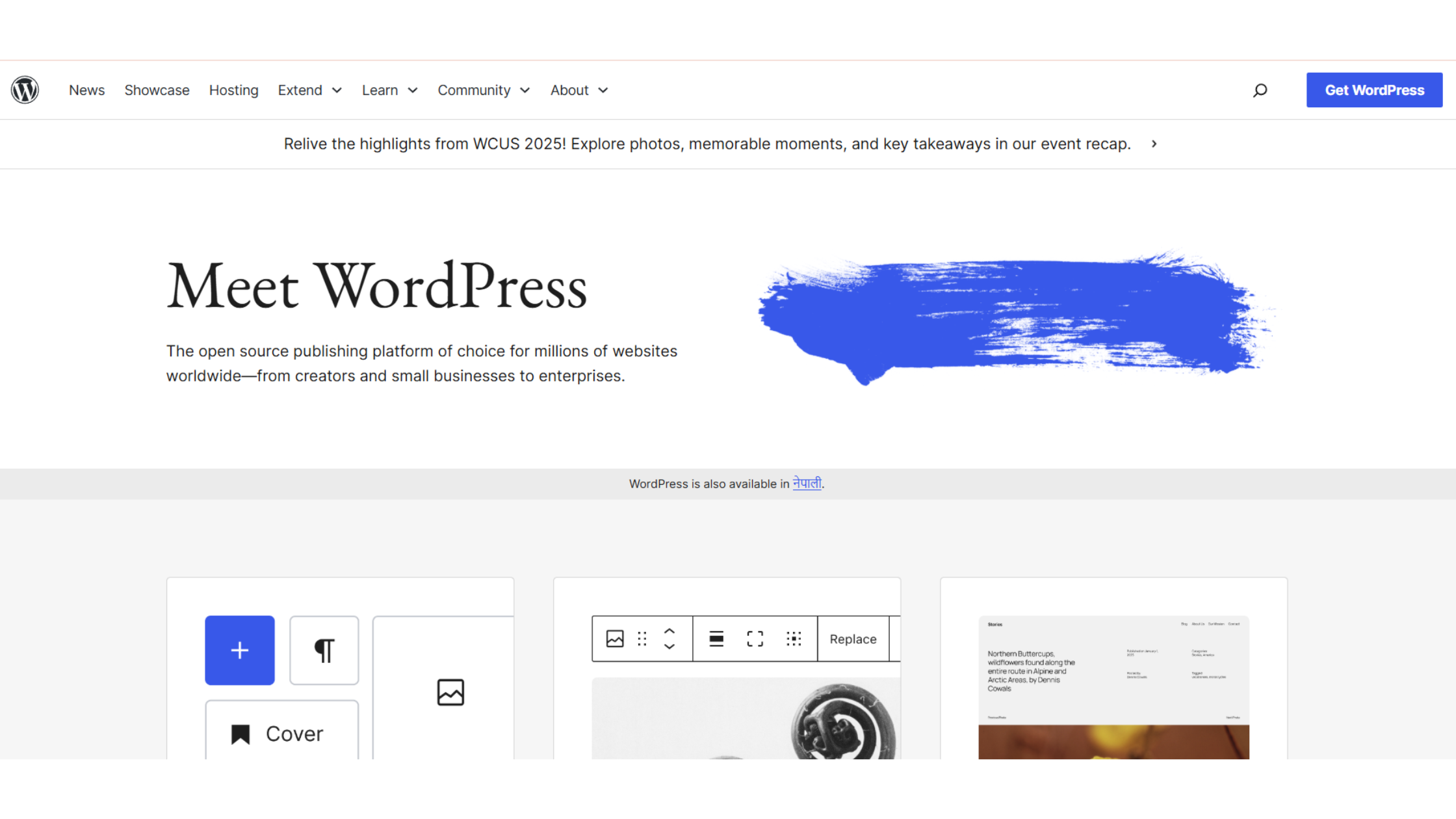Click the full-height brackets icon in toolbar
The height and width of the screenshot is (819, 1456).
pos(755,639)
